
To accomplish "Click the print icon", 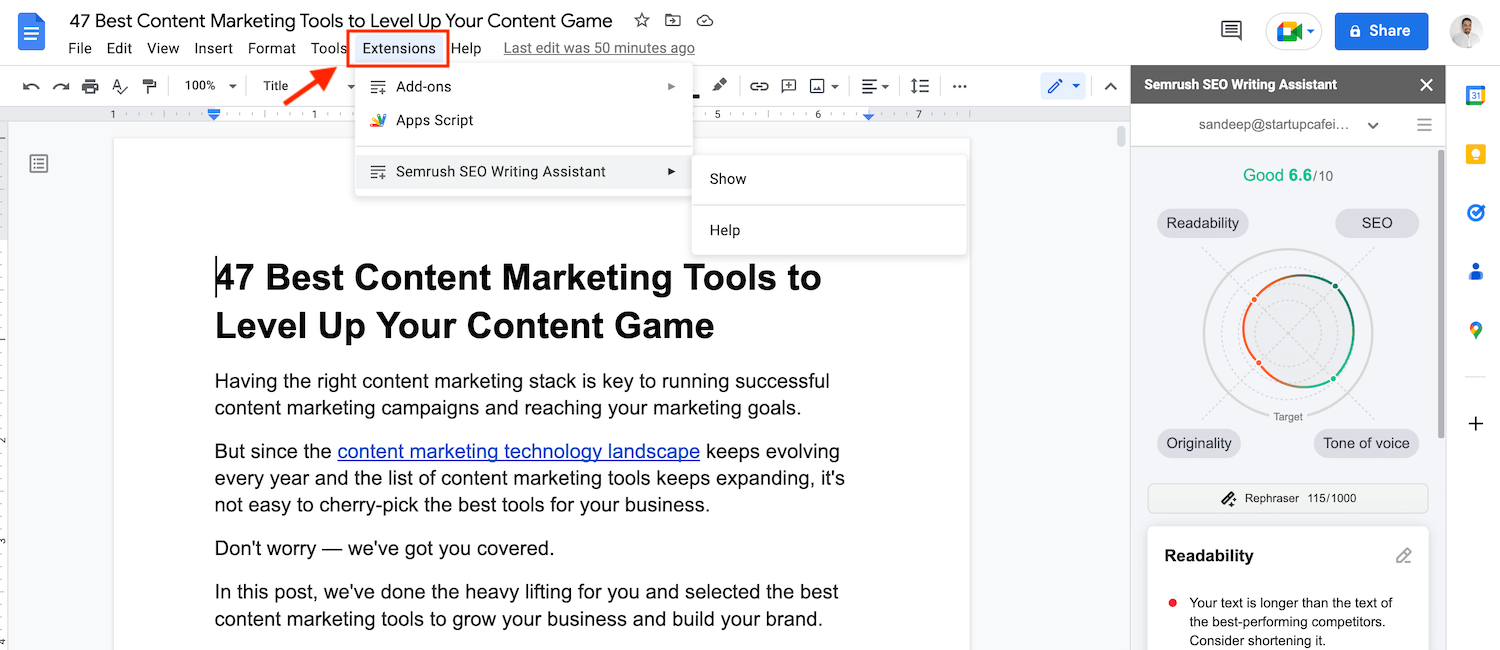I will 91,86.
